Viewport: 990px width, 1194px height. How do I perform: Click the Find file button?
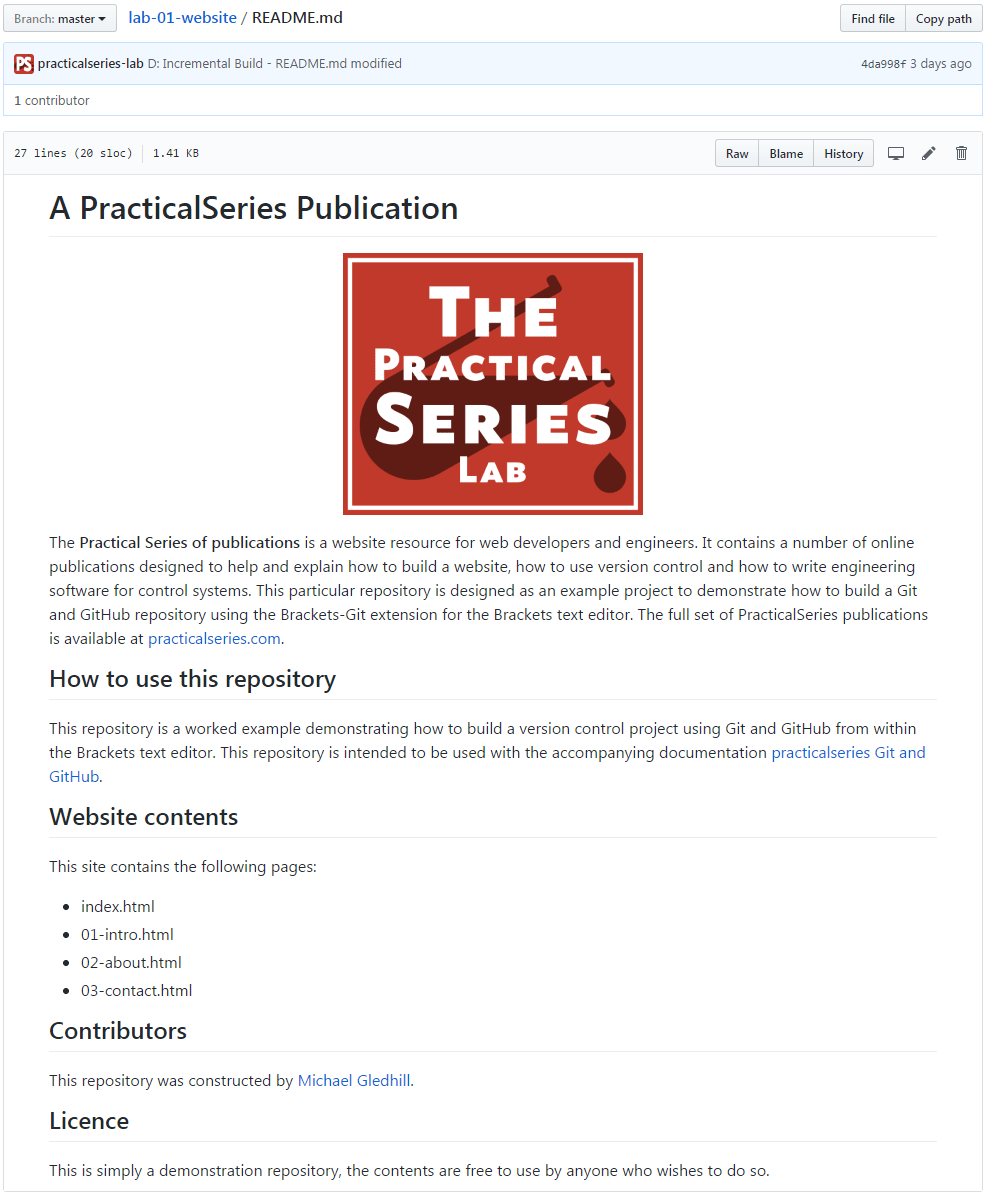pos(873,18)
